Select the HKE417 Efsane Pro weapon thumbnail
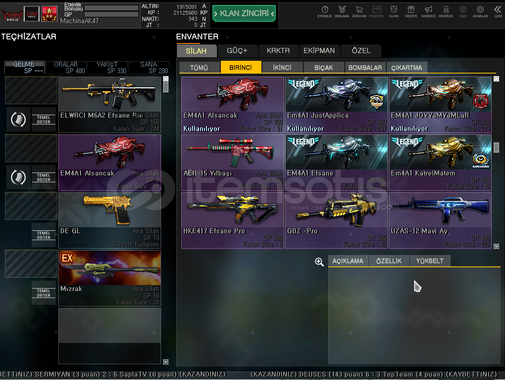Viewport: 505px width, 380px height. click(x=232, y=220)
